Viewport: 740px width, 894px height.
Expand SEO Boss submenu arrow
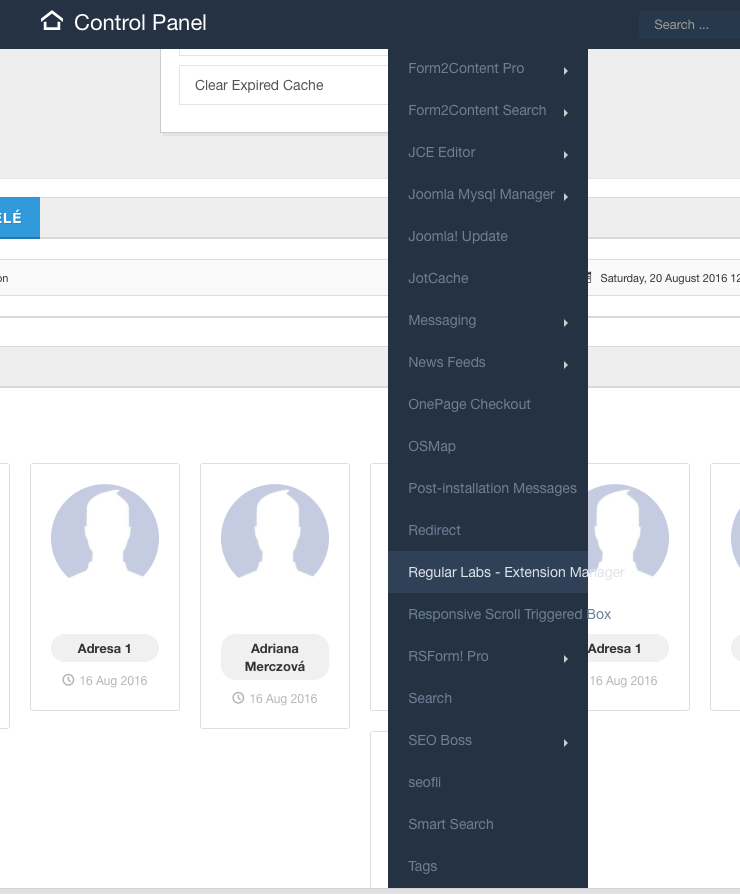566,743
